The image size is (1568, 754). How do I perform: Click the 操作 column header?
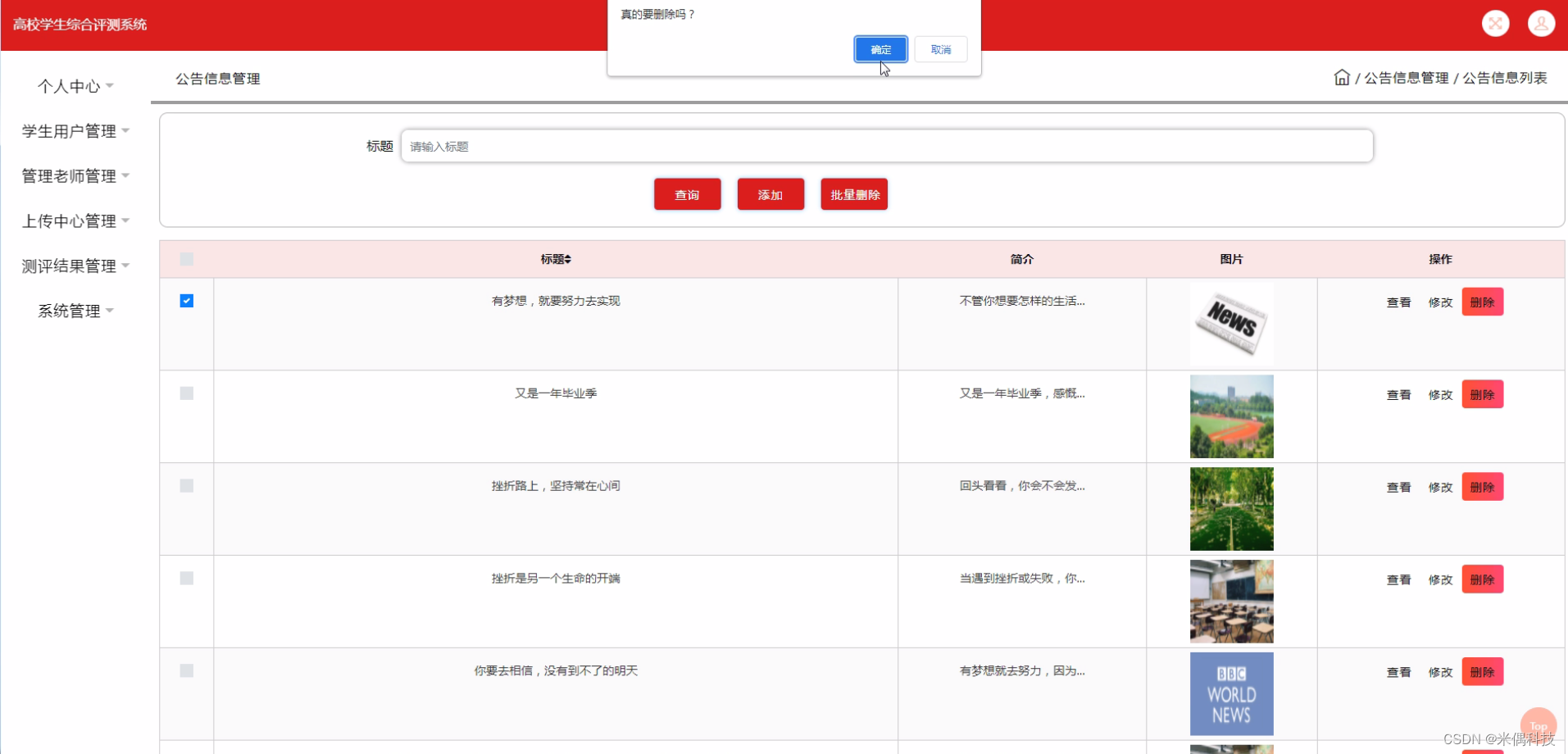pos(1440,259)
